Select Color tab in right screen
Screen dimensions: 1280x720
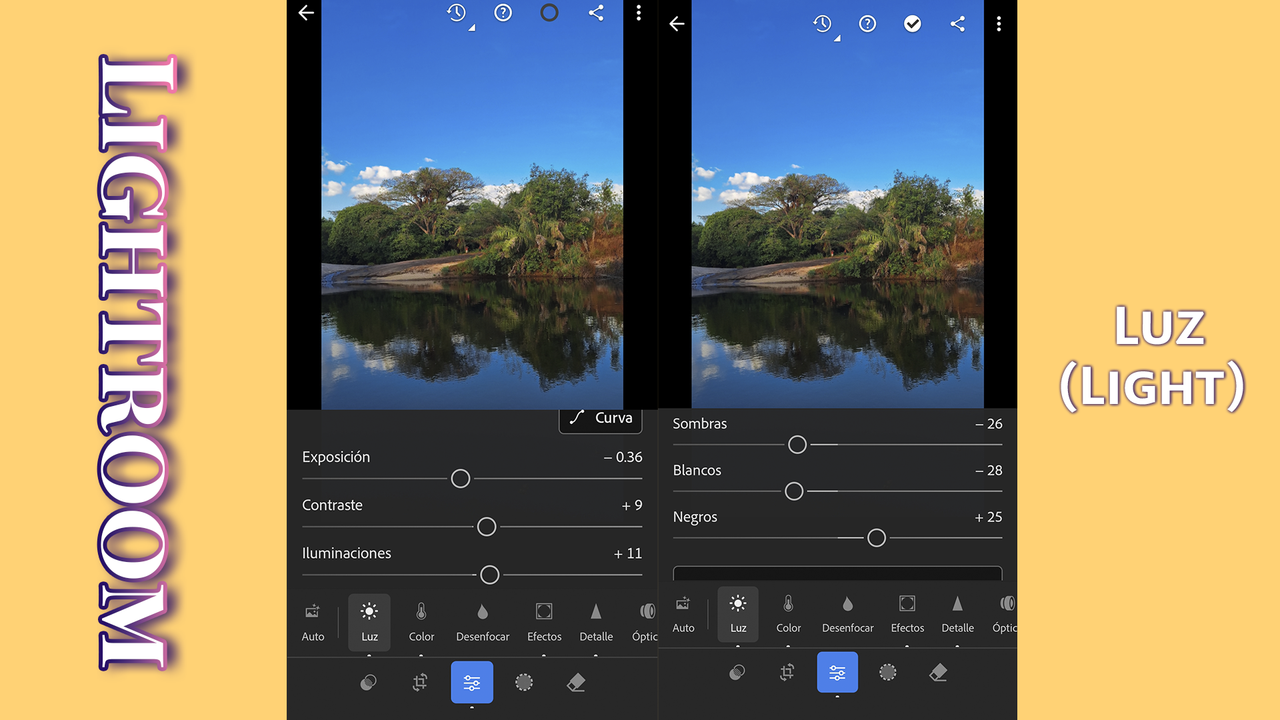point(789,615)
